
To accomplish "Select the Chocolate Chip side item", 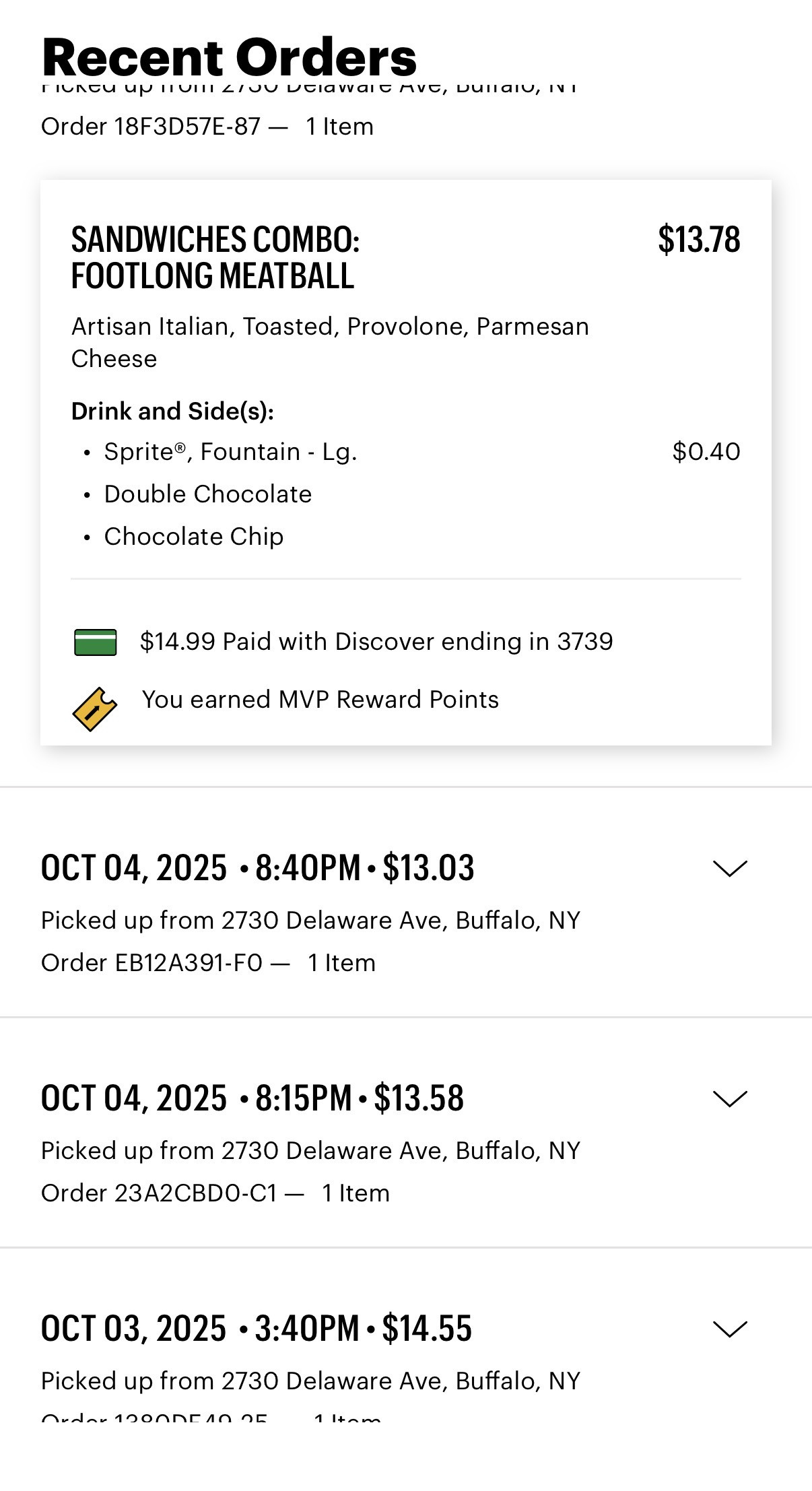I will [x=194, y=537].
